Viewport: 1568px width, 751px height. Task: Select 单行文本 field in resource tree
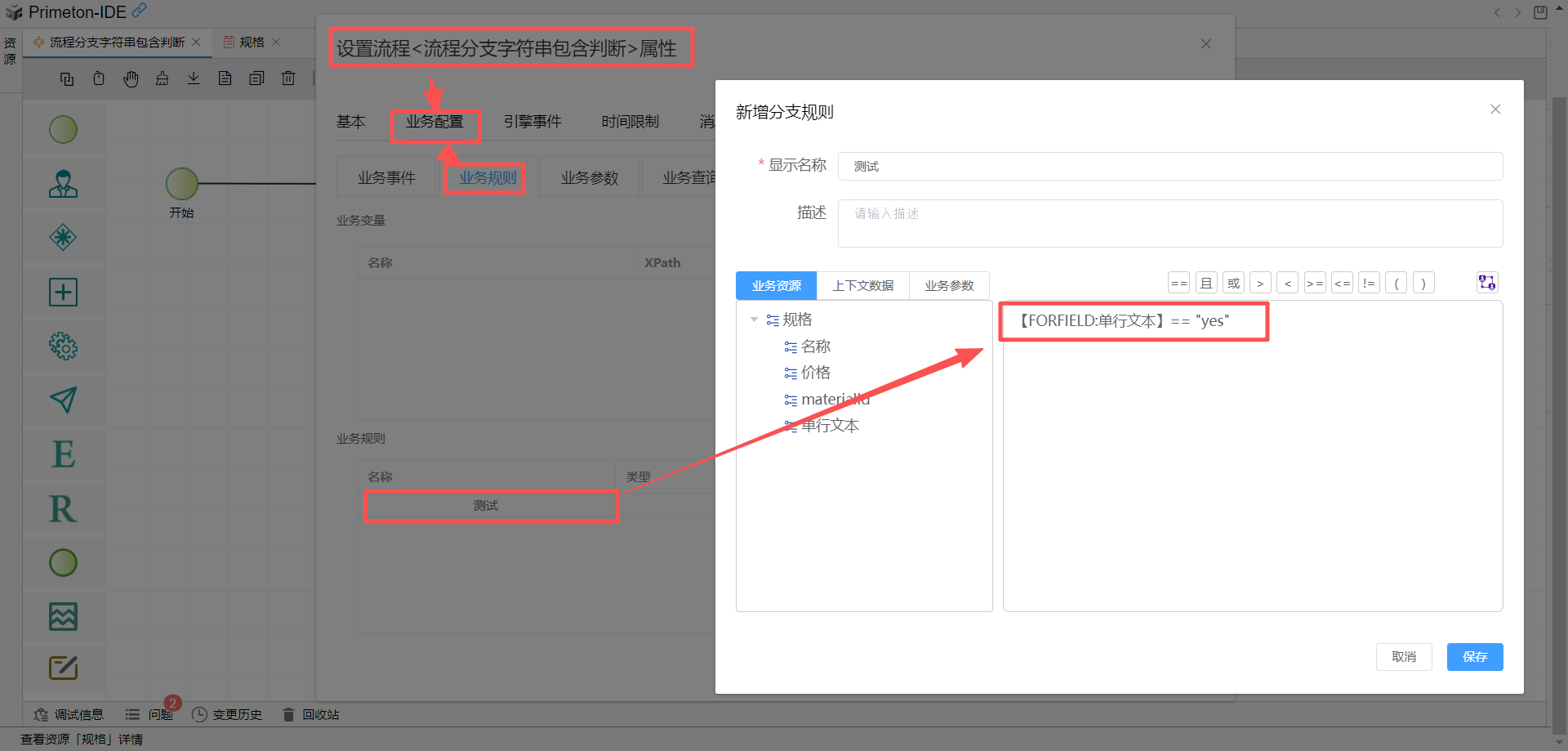click(x=829, y=426)
